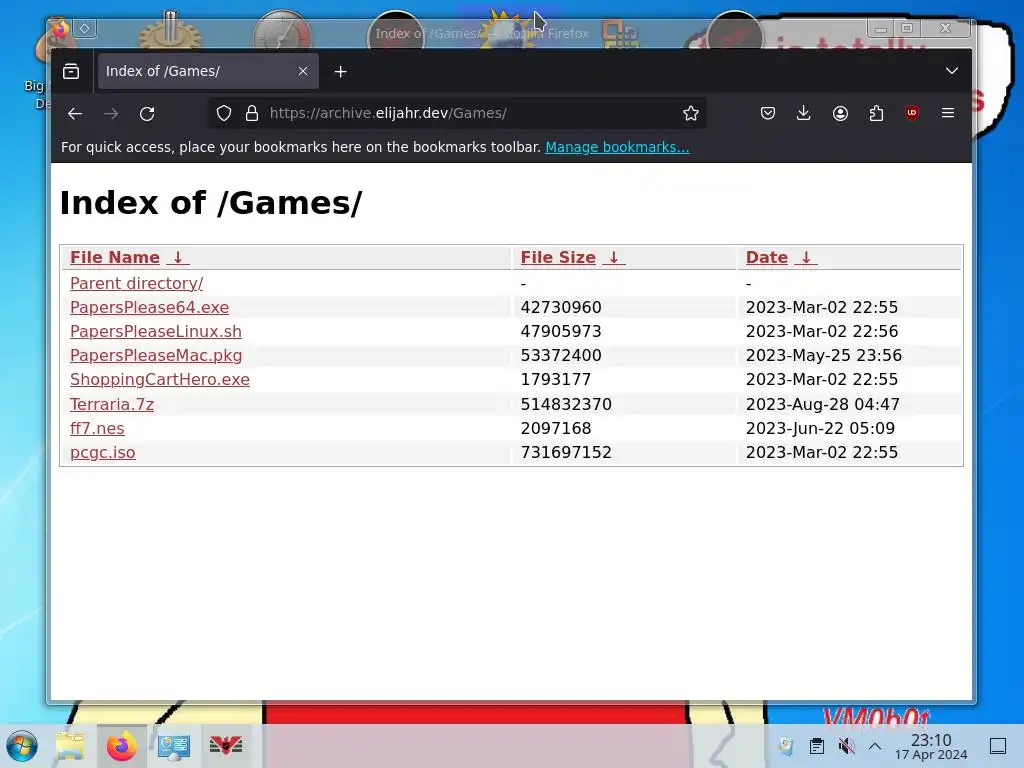The height and width of the screenshot is (768, 1024).
Task: Open the Downloads panel icon
Action: point(804,114)
